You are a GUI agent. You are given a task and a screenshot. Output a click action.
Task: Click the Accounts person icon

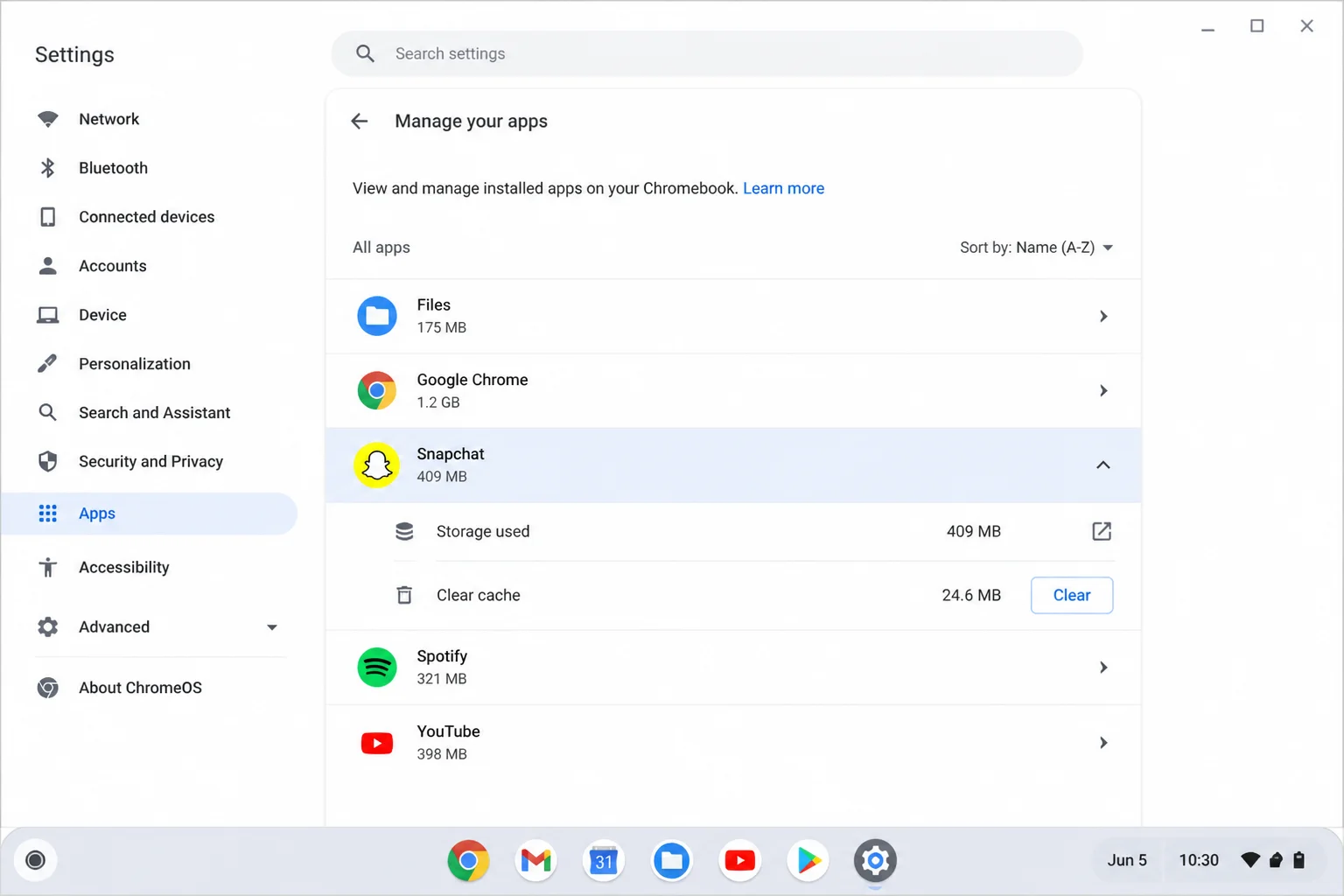(x=48, y=266)
